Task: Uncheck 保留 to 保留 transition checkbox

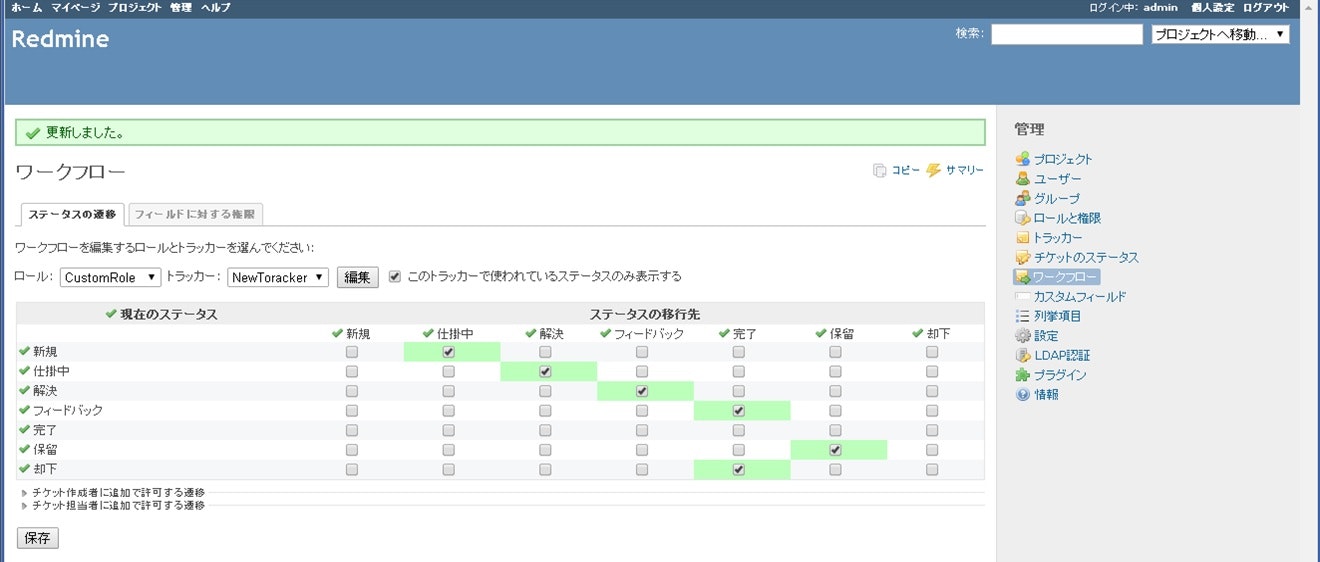Action: click(x=835, y=450)
